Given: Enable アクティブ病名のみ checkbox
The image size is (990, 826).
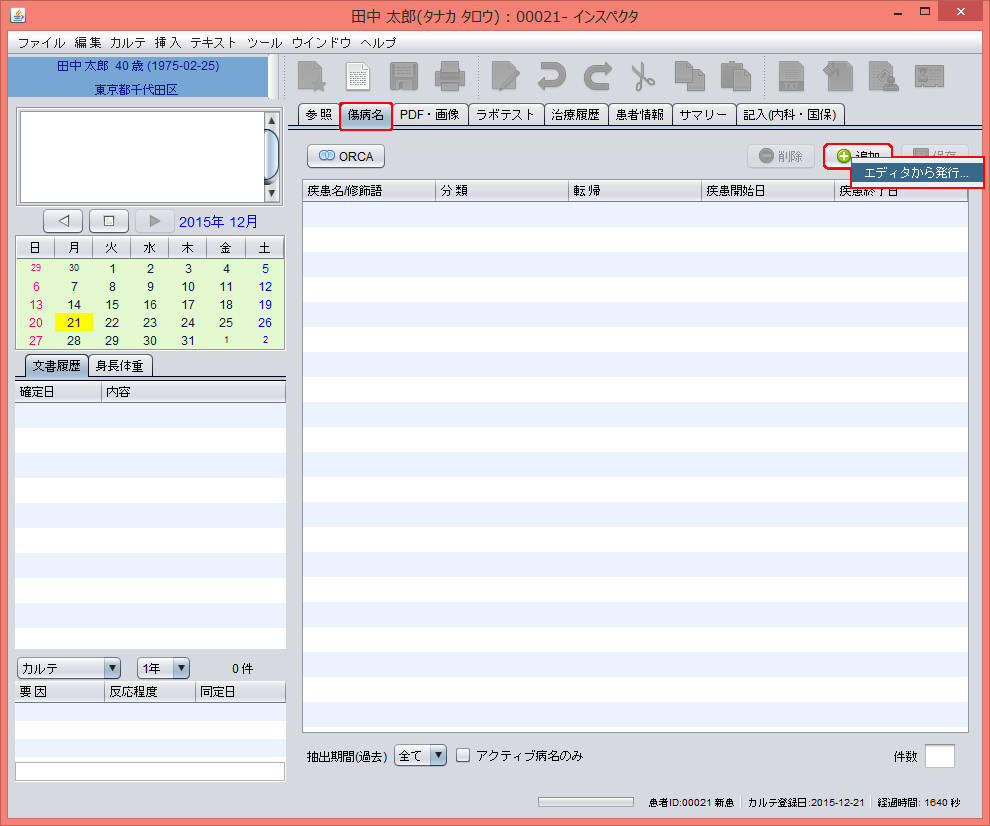Looking at the screenshot, I should point(463,756).
